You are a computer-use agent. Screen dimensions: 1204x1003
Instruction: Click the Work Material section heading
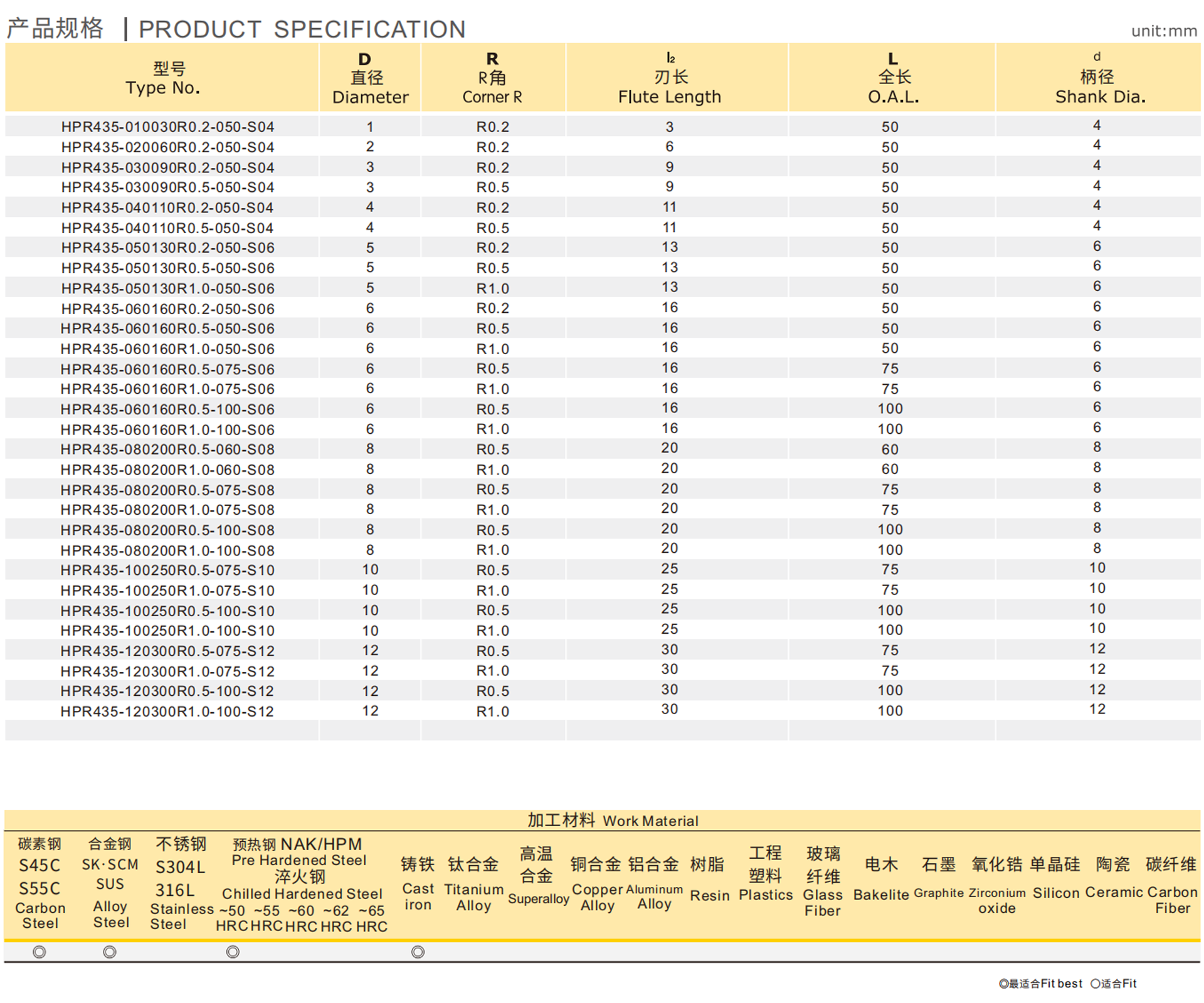(x=613, y=821)
